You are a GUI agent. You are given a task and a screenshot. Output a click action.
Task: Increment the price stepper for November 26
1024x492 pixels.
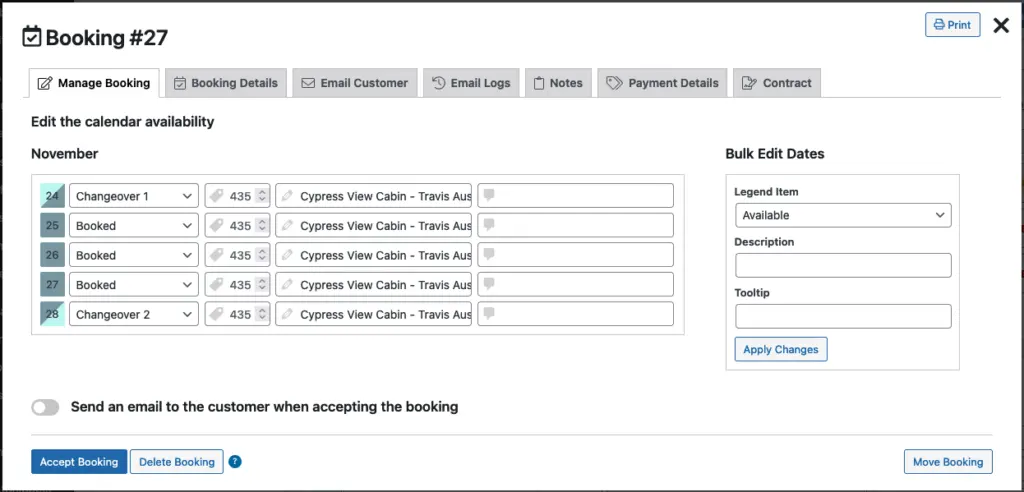[262, 251]
